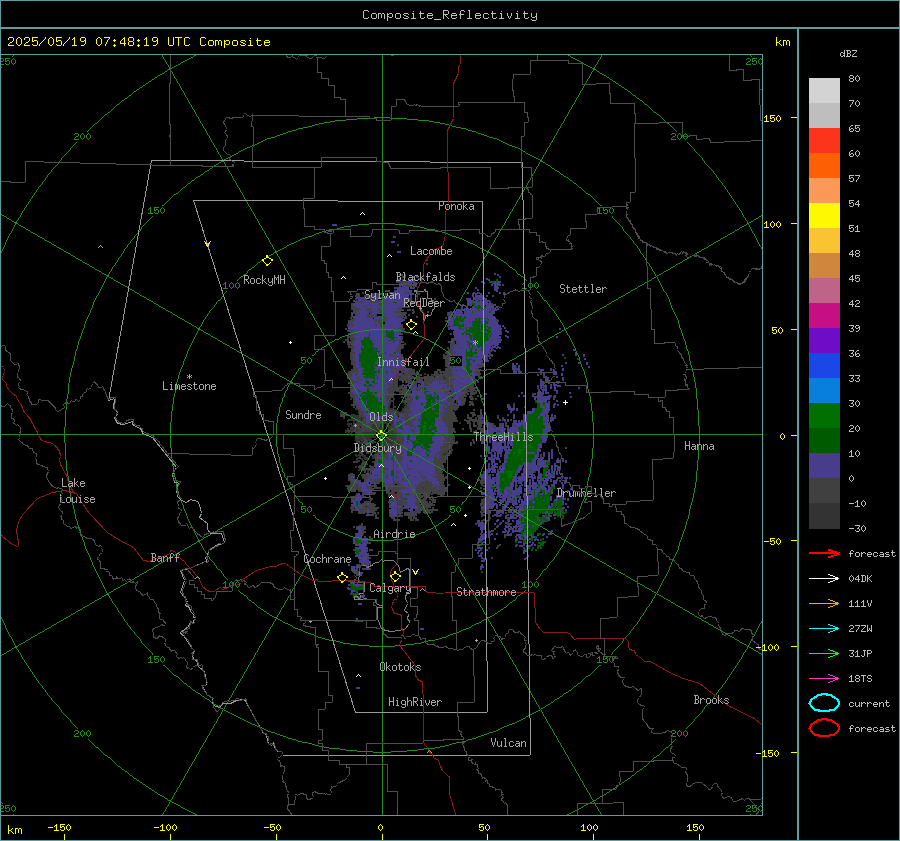Viewport: 900px width, 841px height.
Task: Click the yellow diamond marker above Calgary
Action: pos(395,576)
